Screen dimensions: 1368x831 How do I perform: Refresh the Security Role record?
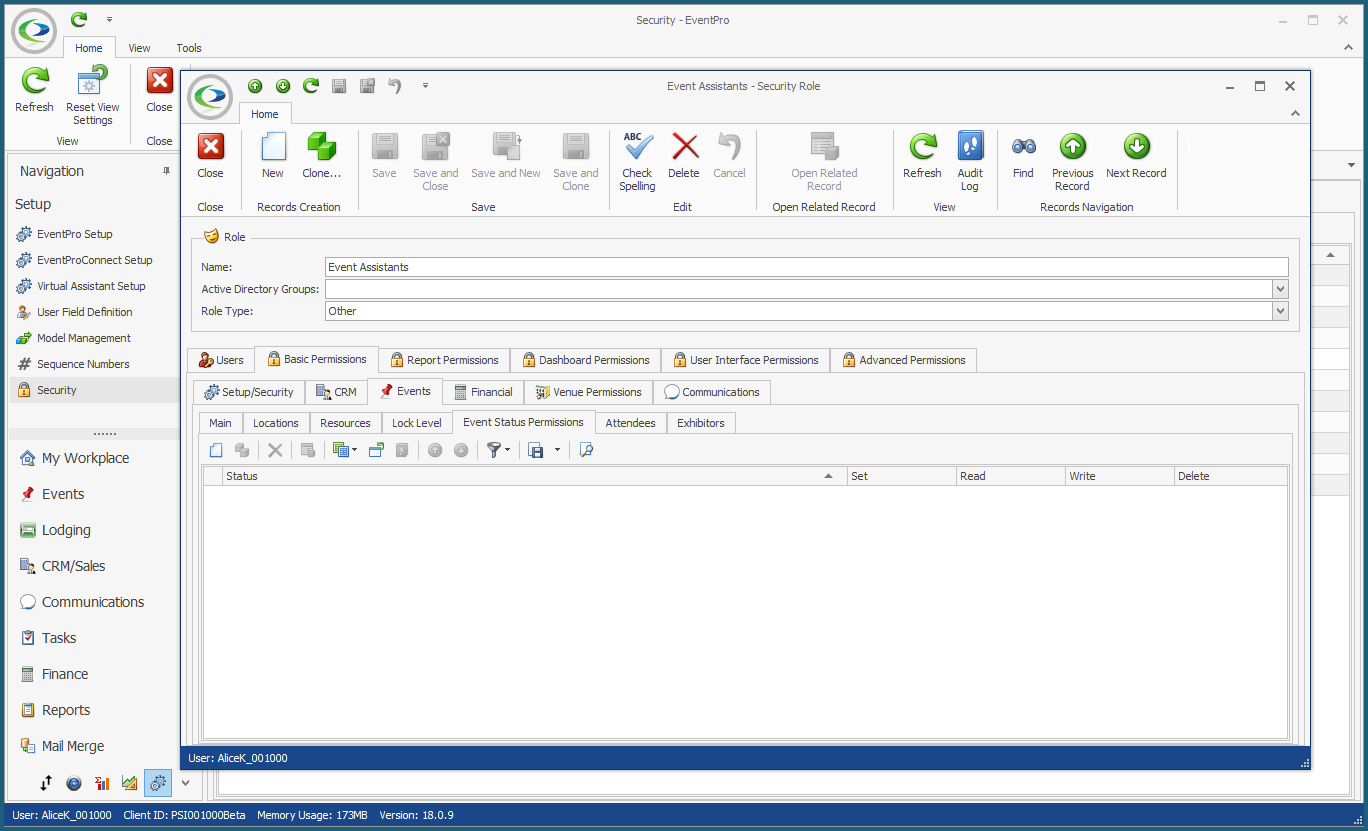click(922, 156)
